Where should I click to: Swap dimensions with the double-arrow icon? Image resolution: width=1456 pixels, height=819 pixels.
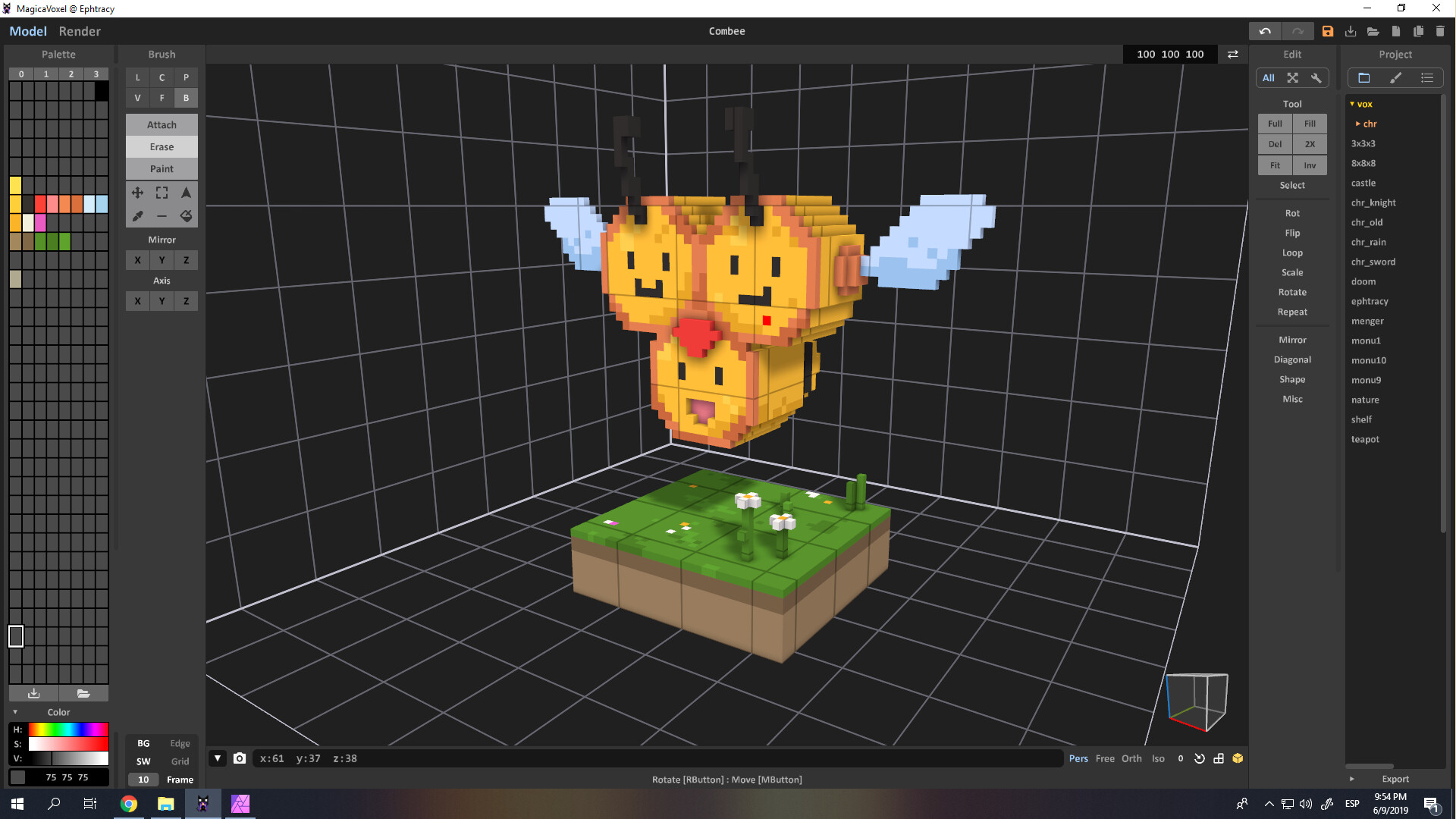click(x=1233, y=54)
